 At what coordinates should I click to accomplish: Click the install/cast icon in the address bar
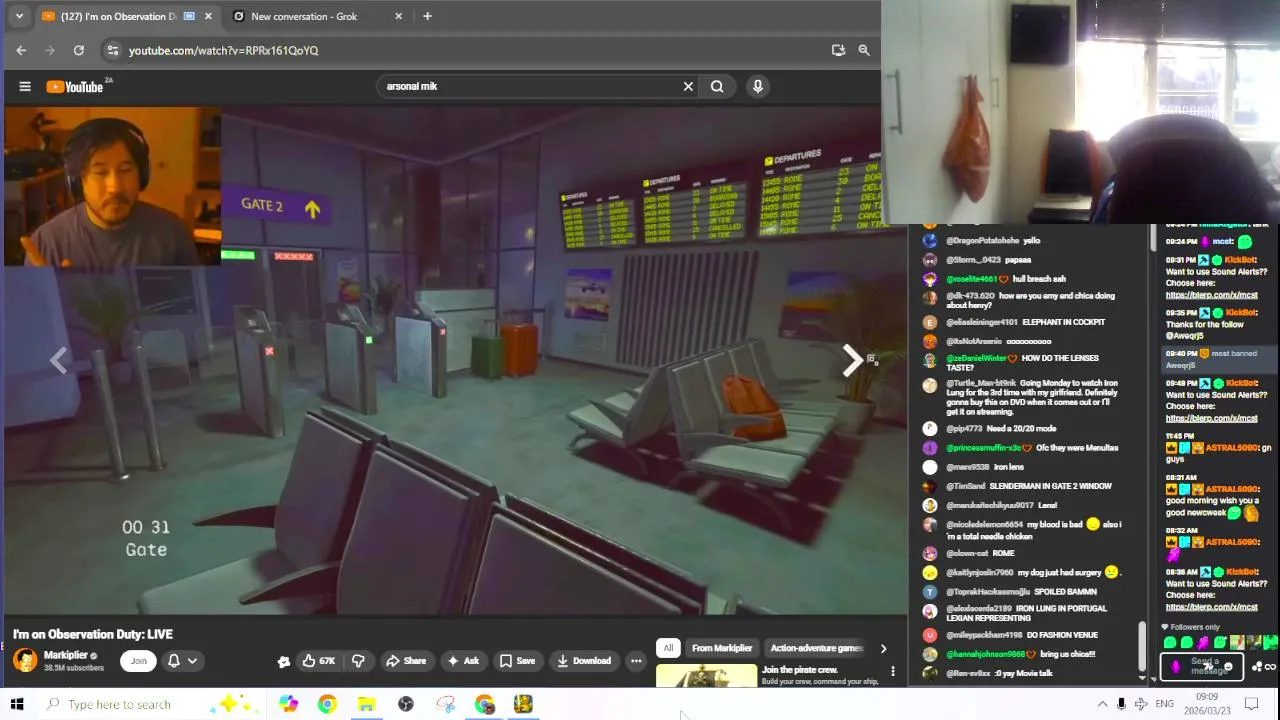click(838, 50)
